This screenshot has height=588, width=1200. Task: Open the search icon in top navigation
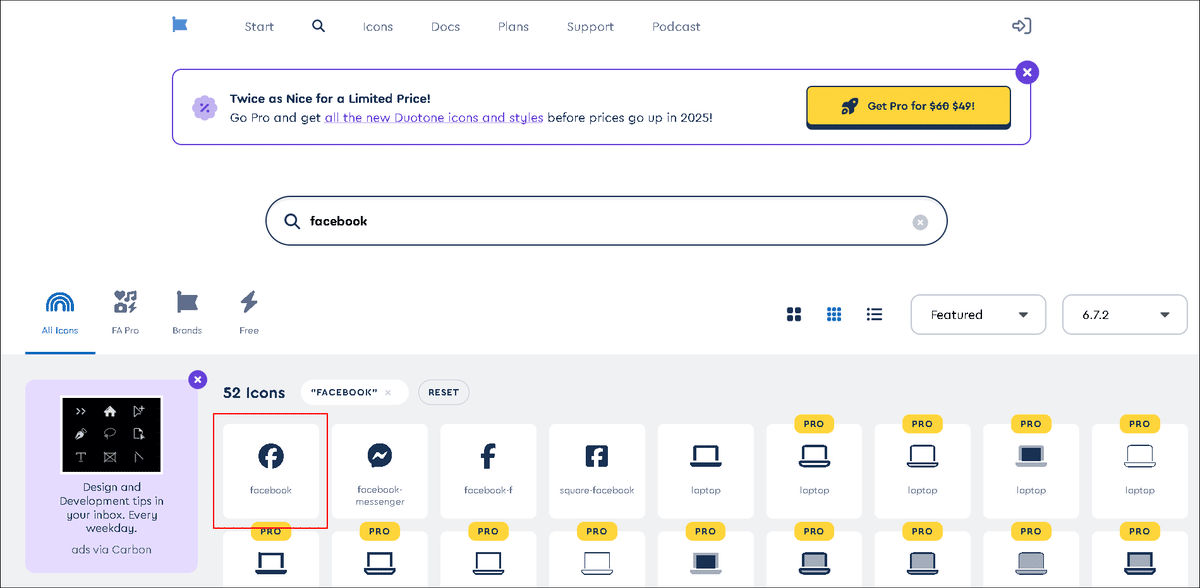318,26
